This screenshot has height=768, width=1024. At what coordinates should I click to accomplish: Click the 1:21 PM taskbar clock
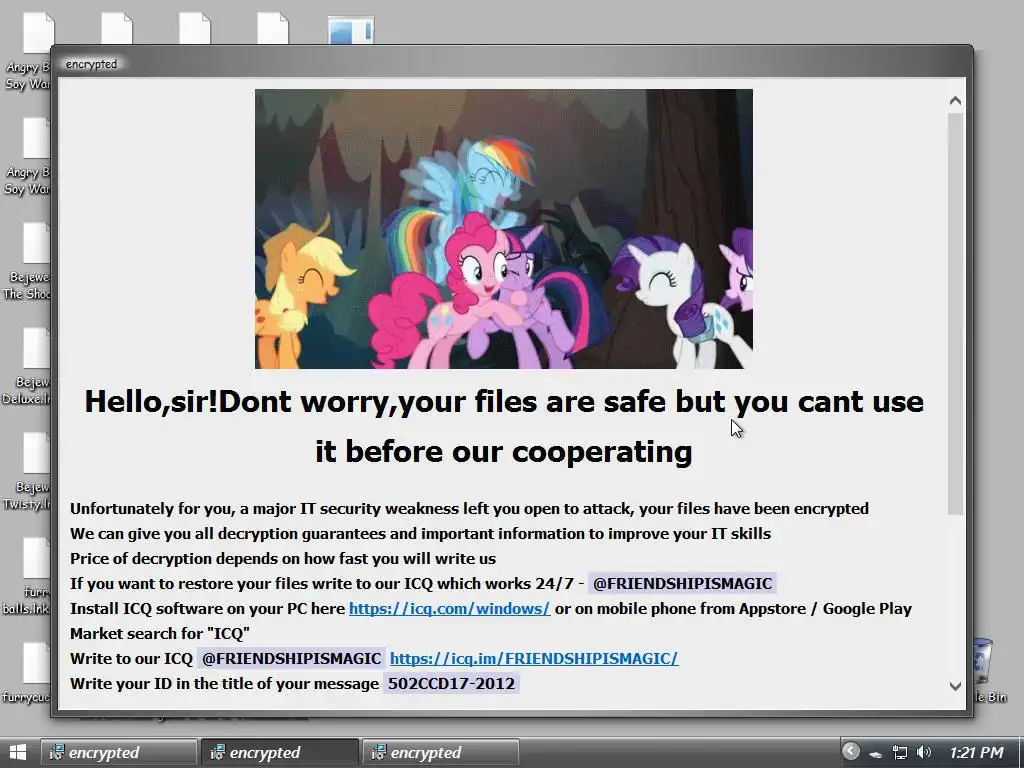976,752
